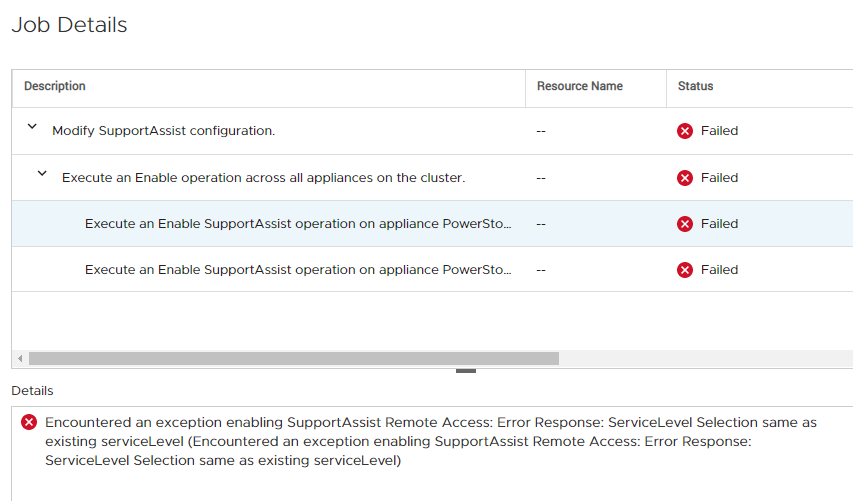
Task: Sort by the Status column header
Action: click(x=696, y=87)
